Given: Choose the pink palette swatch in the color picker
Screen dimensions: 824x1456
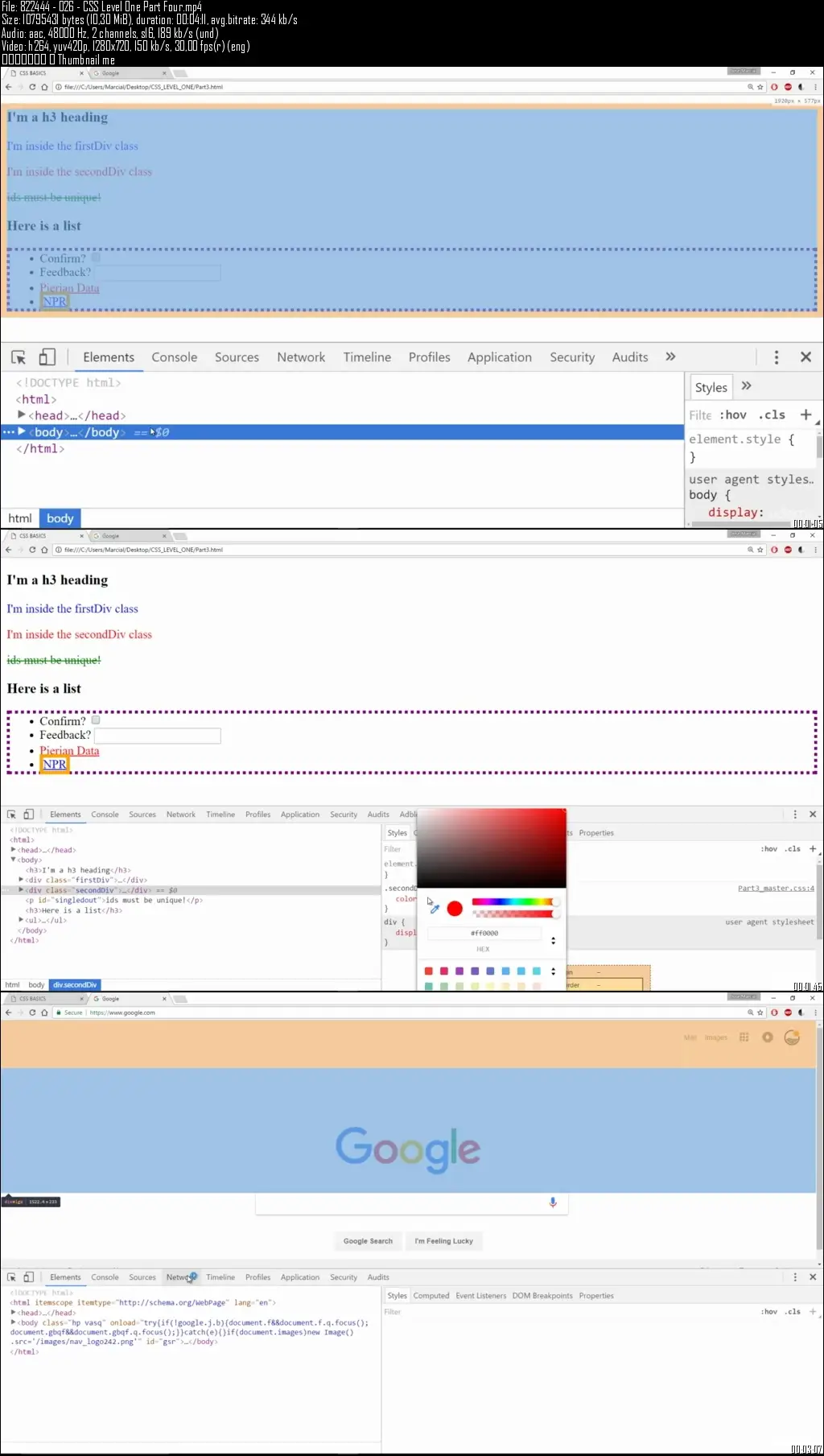Looking at the screenshot, I should (x=443, y=971).
